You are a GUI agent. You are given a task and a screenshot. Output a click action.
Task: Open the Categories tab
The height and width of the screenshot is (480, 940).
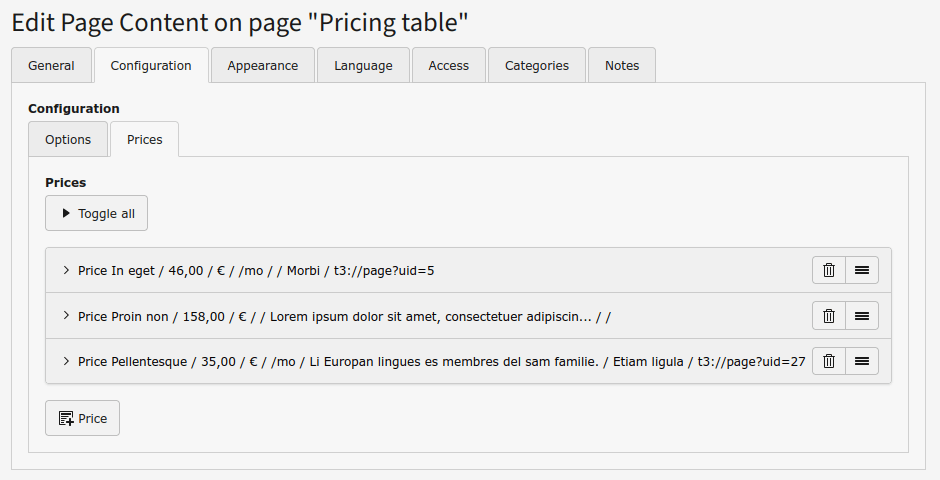coord(536,65)
